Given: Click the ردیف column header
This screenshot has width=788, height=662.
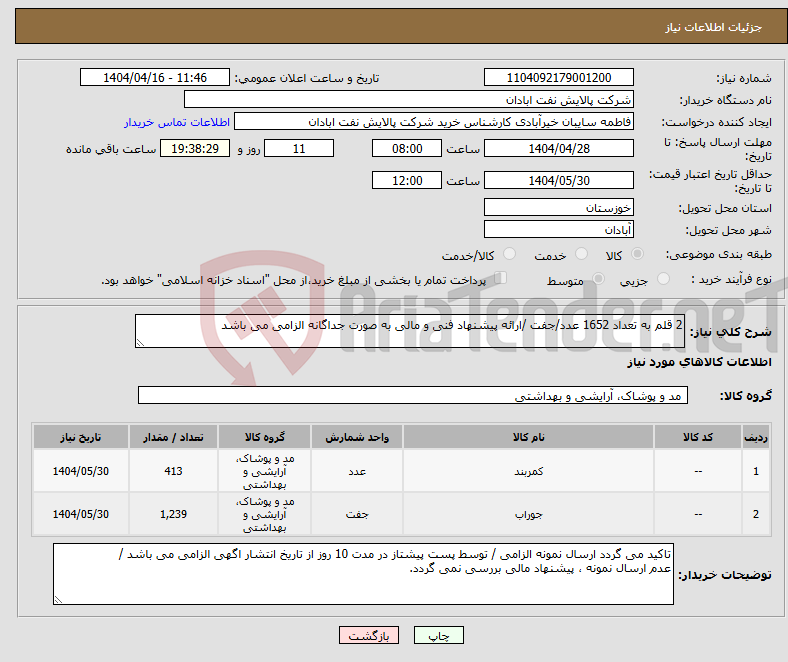Looking at the screenshot, I should click(756, 437).
